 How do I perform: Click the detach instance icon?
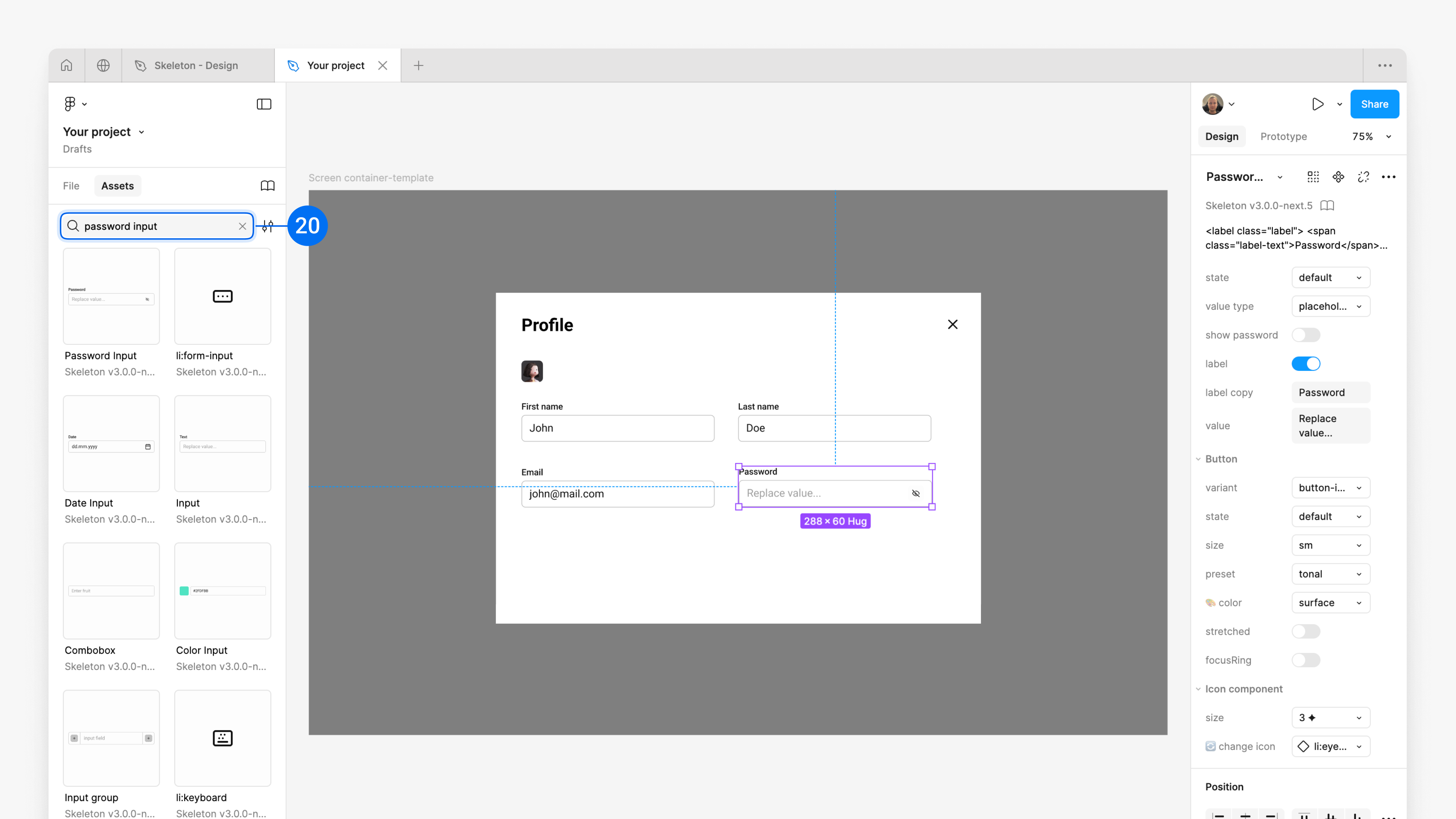(1363, 177)
